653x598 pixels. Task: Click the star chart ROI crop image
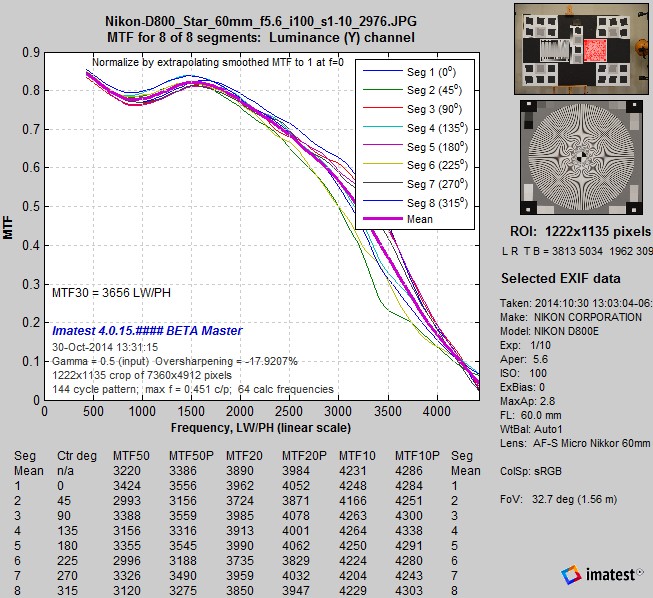581,157
